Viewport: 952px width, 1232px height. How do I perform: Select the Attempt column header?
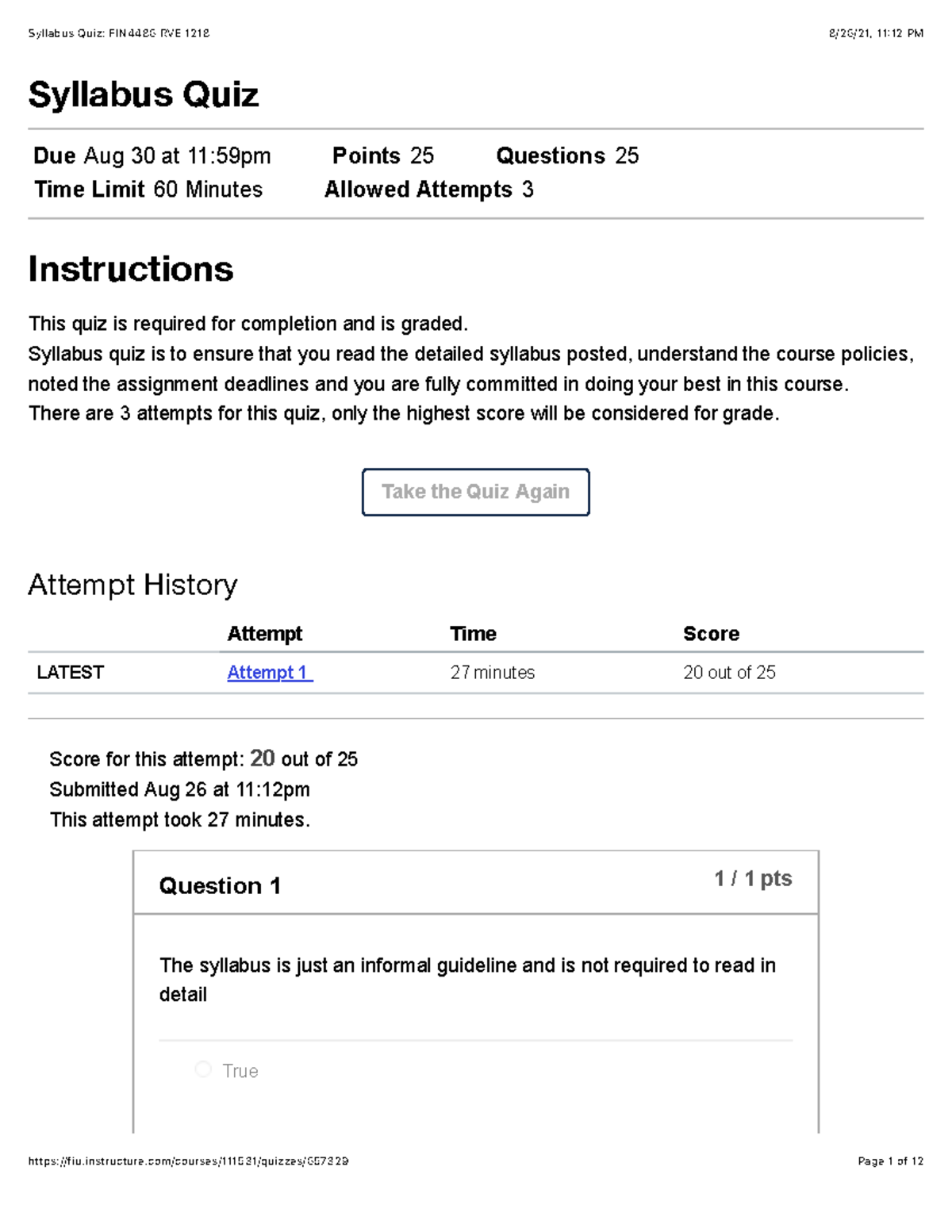pos(265,633)
